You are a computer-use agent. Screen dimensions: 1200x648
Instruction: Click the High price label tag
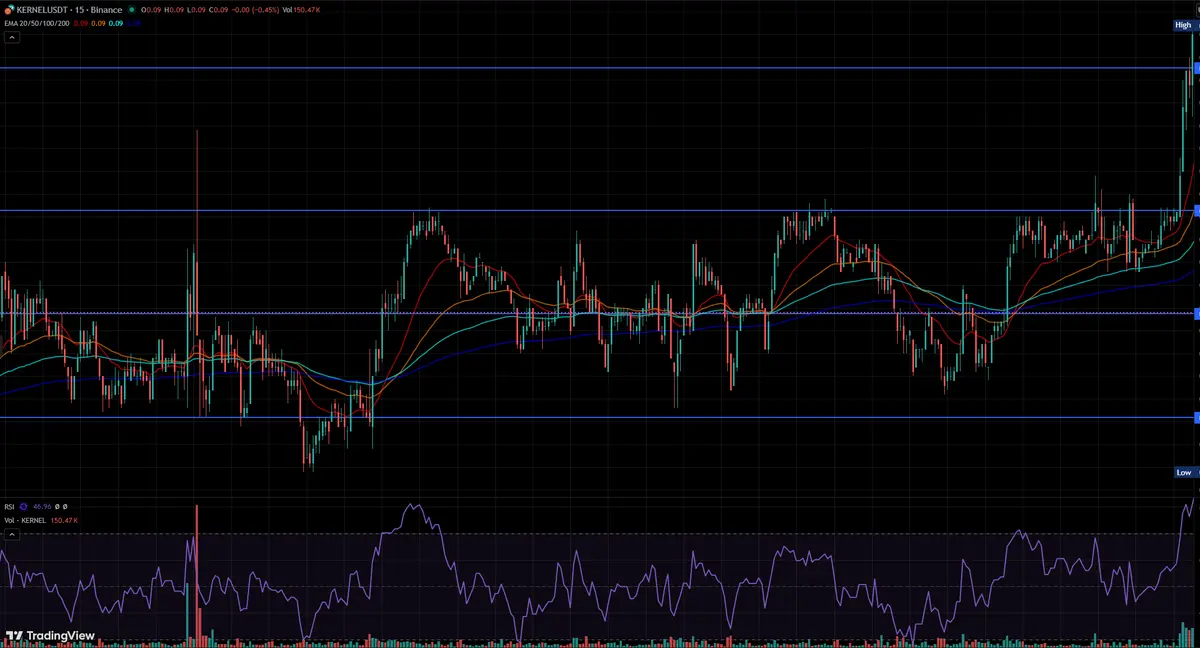coord(1183,25)
